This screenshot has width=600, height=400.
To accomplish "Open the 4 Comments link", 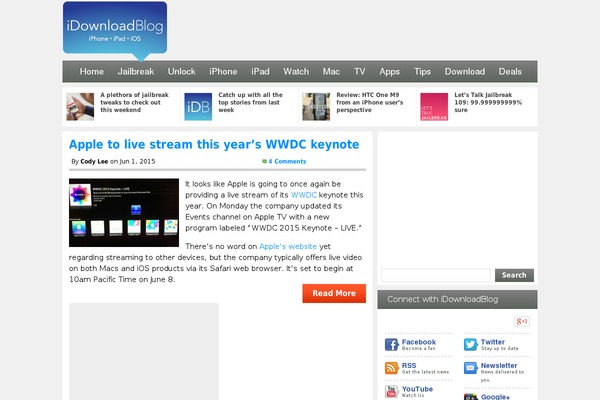I will point(287,162).
